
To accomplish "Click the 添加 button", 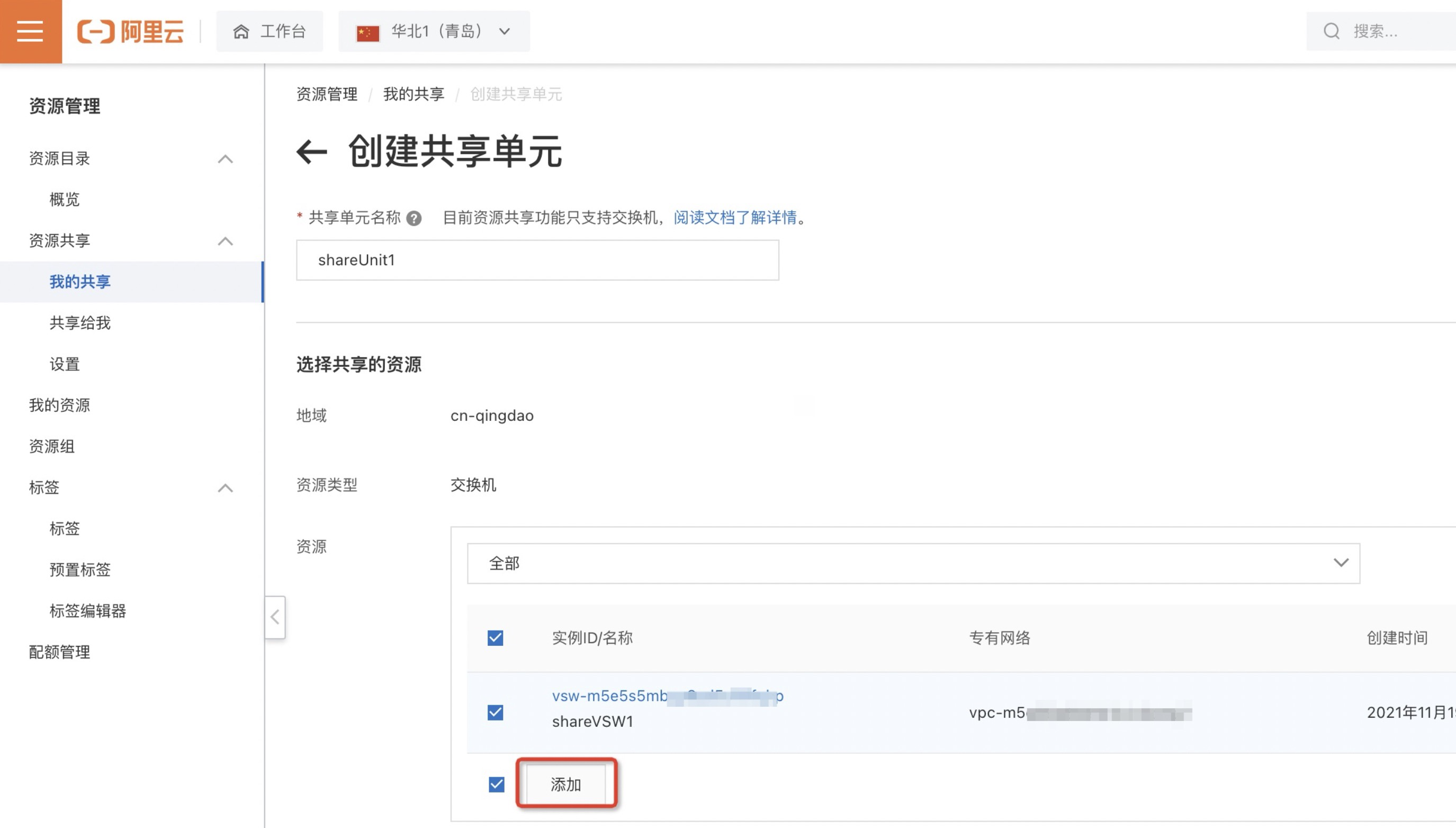I will coord(566,785).
